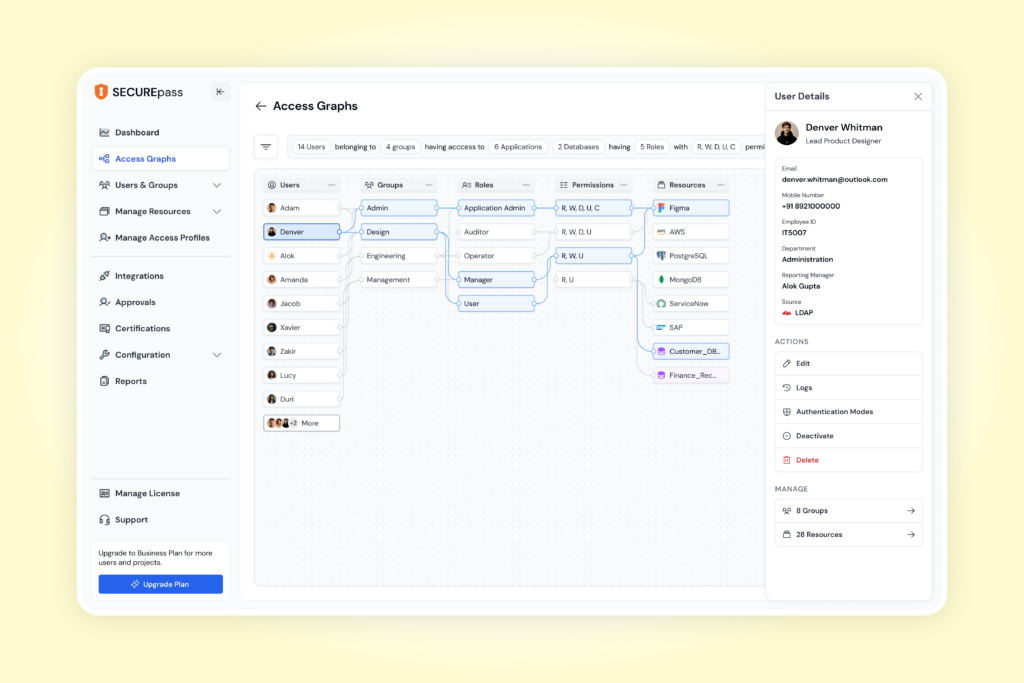Viewport: 1024px width, 683px height.
Task: Select the 6 Applications filter chip
Action: coord(518,147)
